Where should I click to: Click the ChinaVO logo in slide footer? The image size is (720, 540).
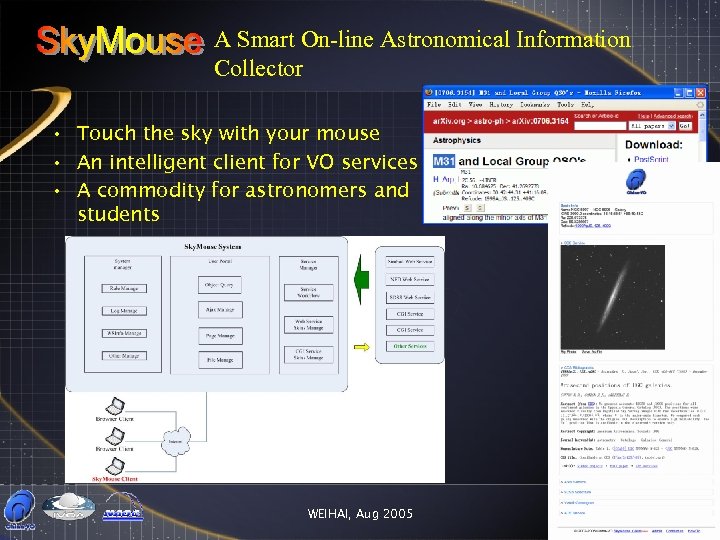pos(20,510)
